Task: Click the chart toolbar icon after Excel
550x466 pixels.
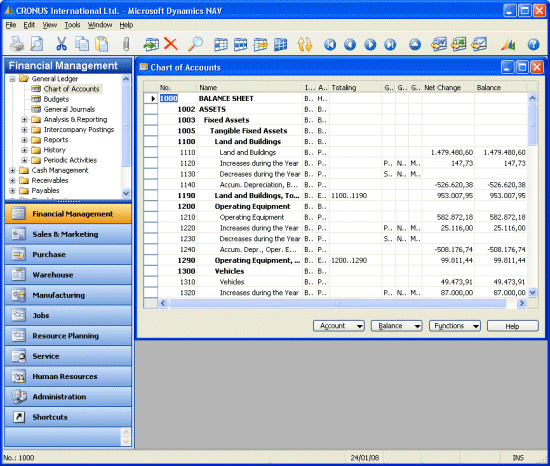Action: pos(479,44)
